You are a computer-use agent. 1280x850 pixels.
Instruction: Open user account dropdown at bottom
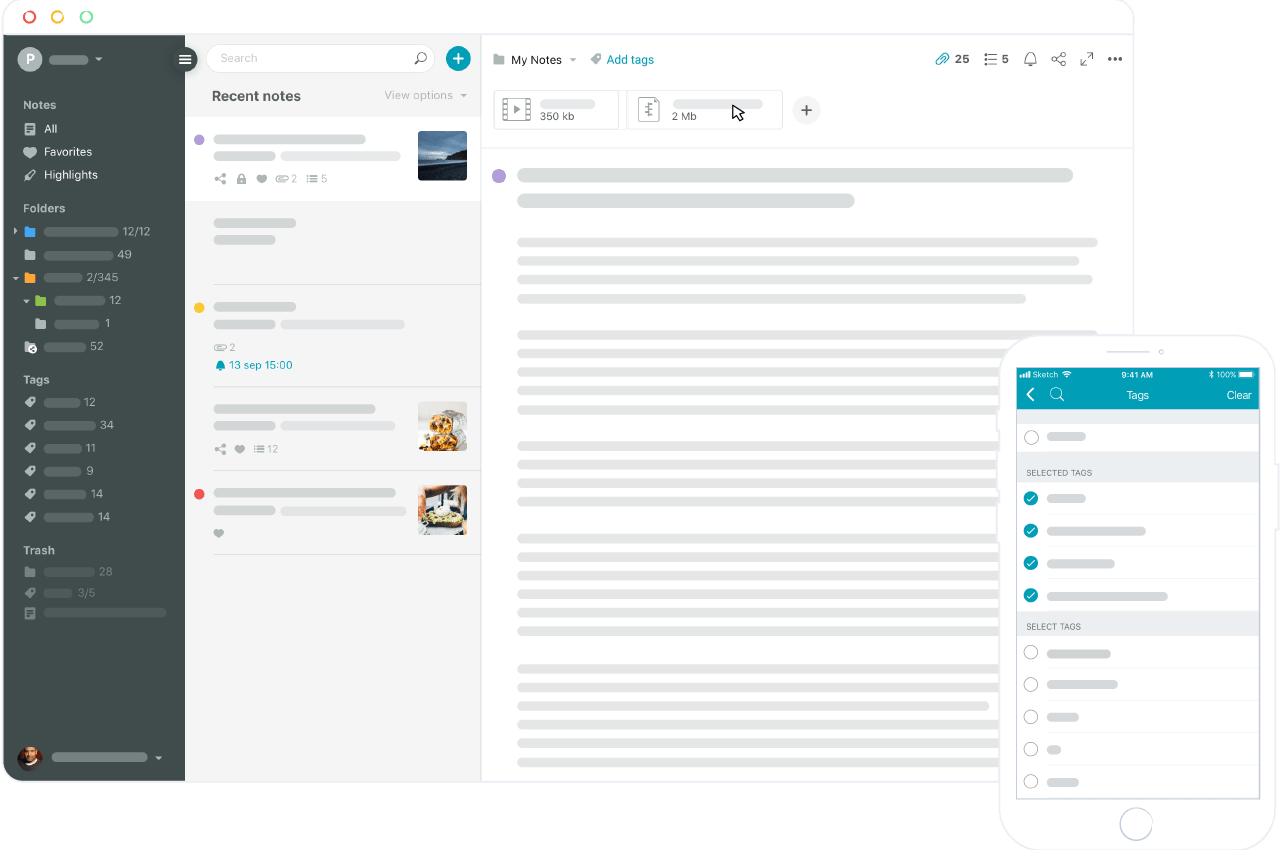(159, 758)
